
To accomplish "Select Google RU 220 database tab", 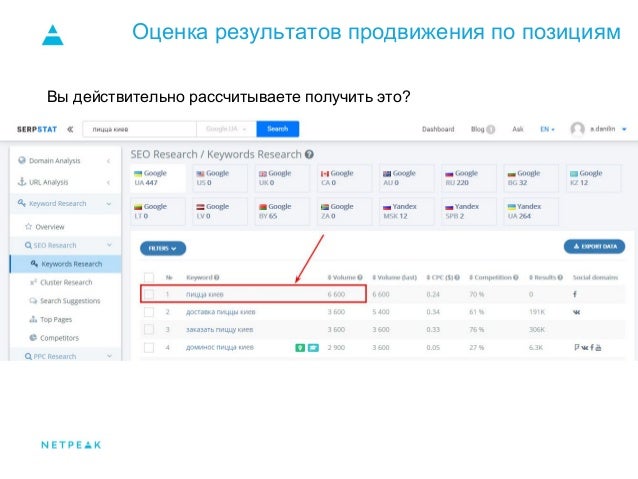I will coord(468,178).
